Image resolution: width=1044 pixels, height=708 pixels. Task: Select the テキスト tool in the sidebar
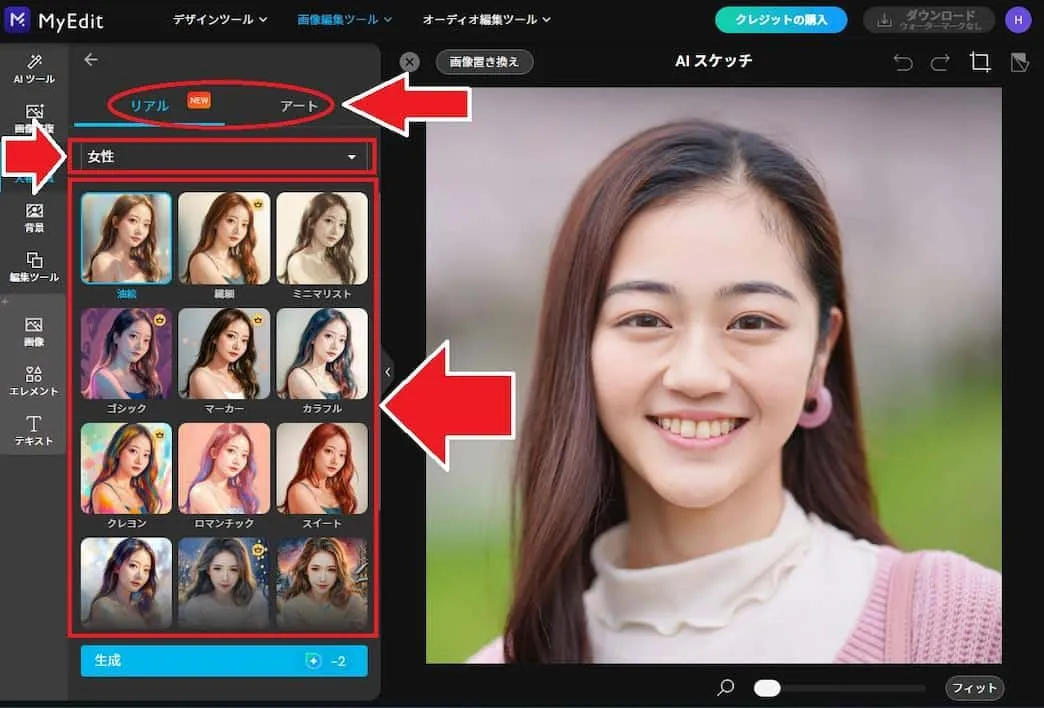[x=33, y=430]
